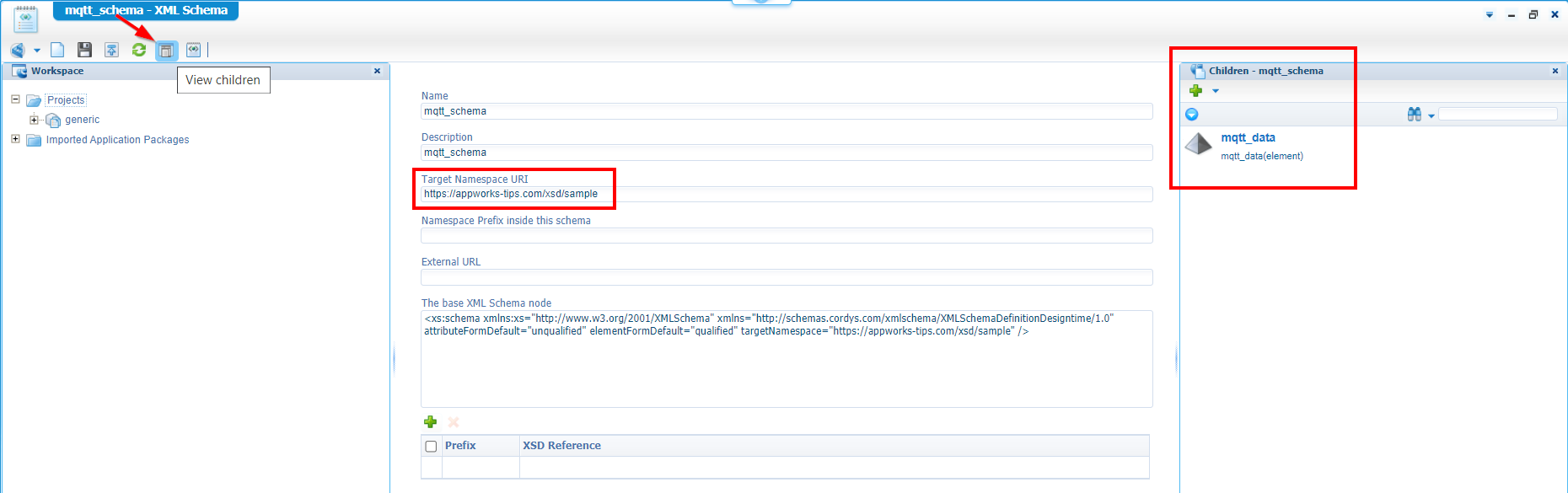This screenshot has width=1568, height=493.
Task: Open the window options dropdown arrow at top right
Action: pyautogui.click(x=1490, y=14)
